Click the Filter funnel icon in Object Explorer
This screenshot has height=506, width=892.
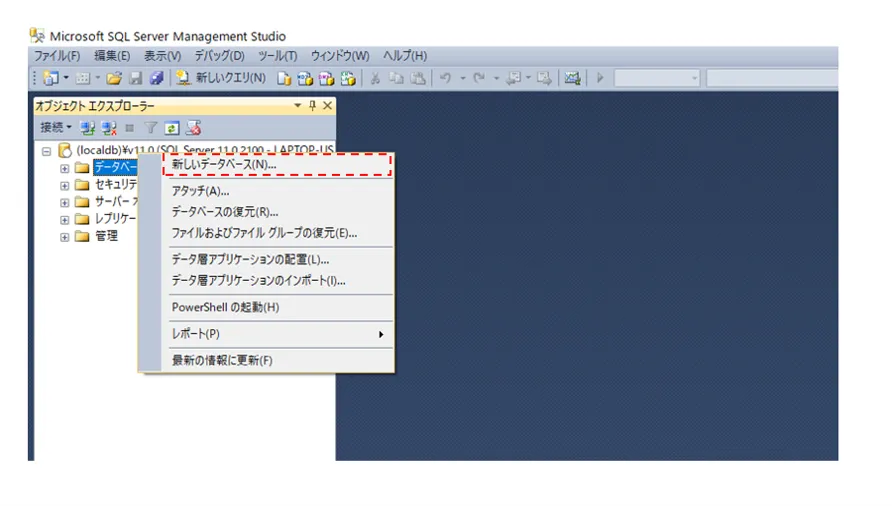tap(151, 128)
